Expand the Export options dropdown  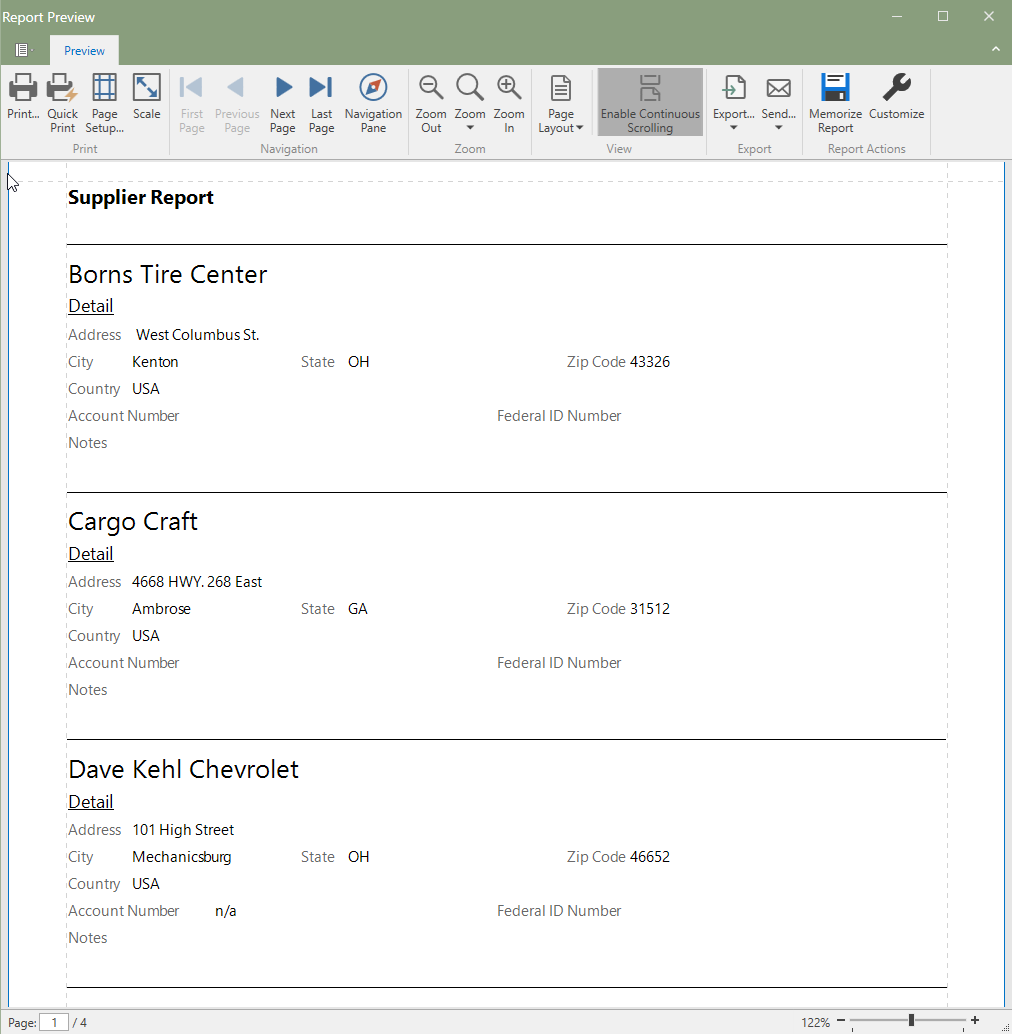pyautogui.click(x=733, y=127)
